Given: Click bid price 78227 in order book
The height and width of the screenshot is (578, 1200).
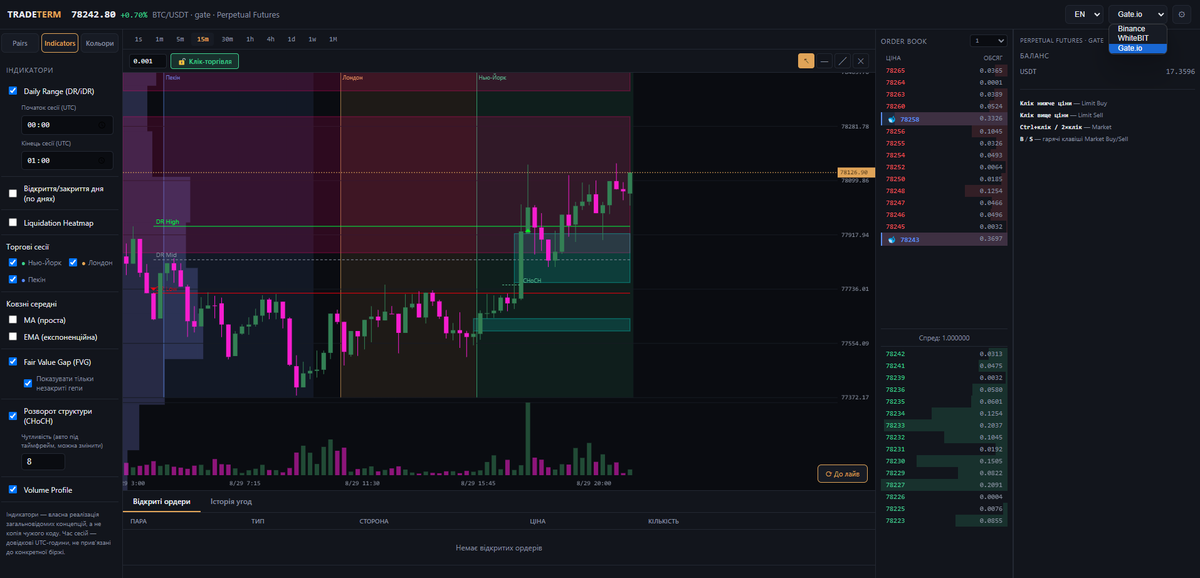Looking at the screenshot, I should [x=895, y=484].
